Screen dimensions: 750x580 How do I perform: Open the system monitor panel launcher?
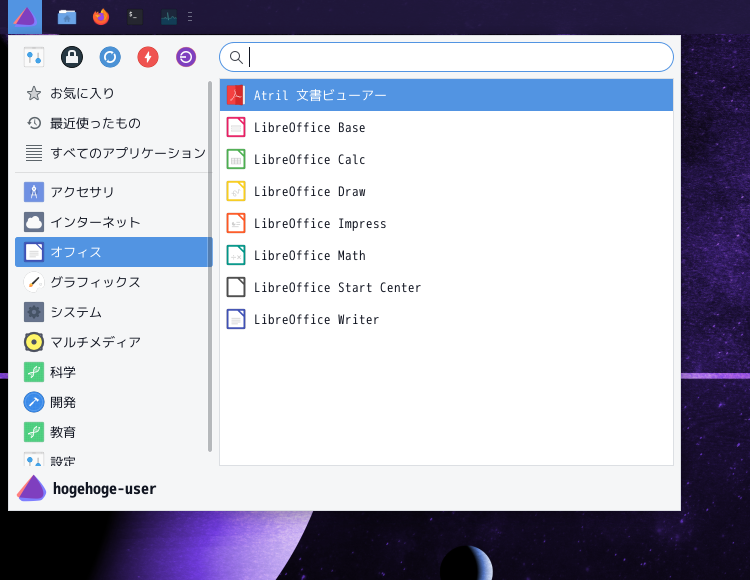click(x=169, y=18)
